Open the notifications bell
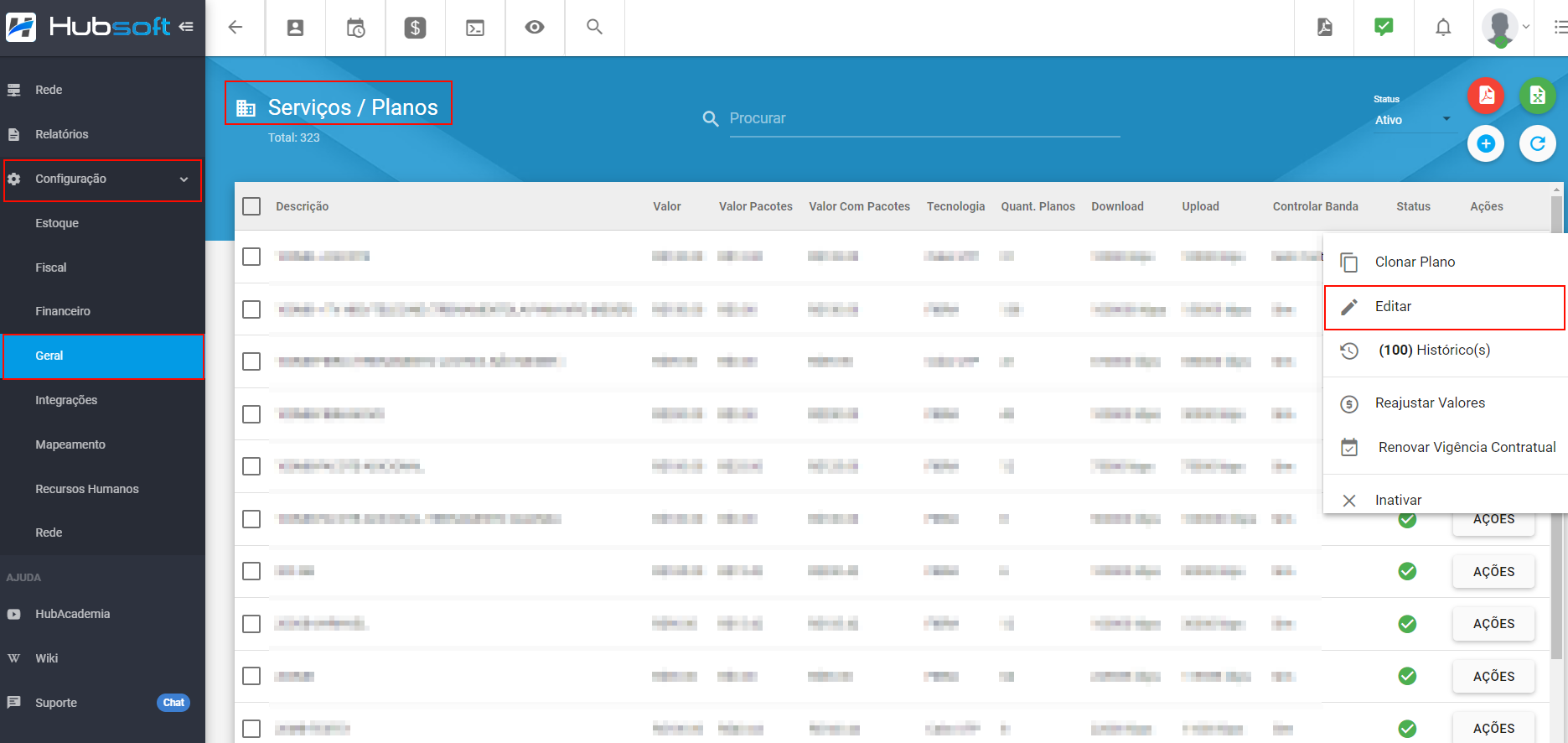Viewport: 1568px width, 743px height. pos(1443,28)
